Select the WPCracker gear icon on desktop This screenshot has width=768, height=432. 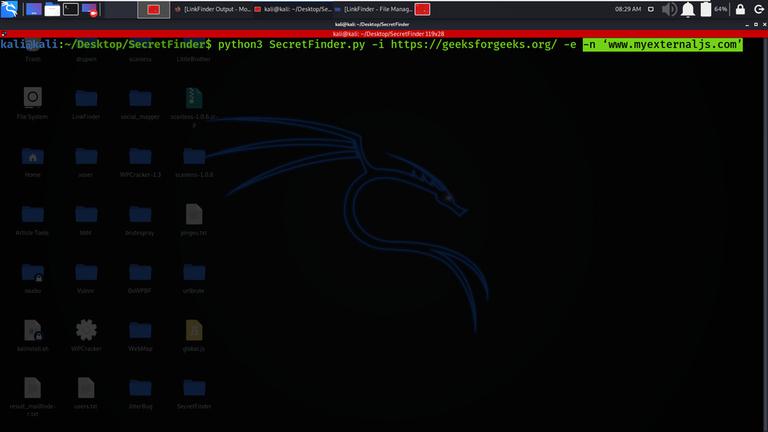(86, 335)
